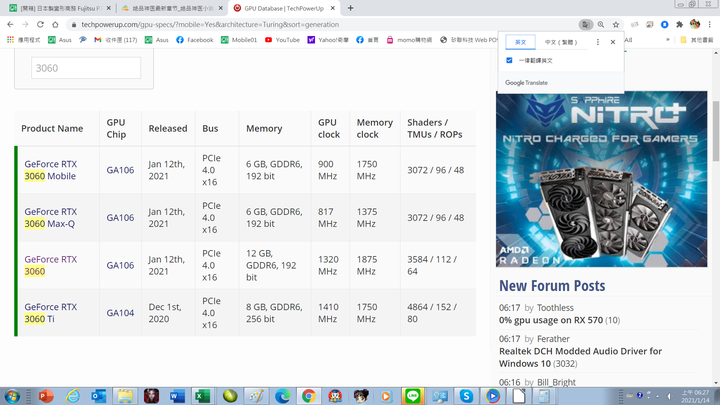Expand the hidden bookmarks overflow chevron
The height and width of the screenshot is (405, 720).
[x=667, y=40]
